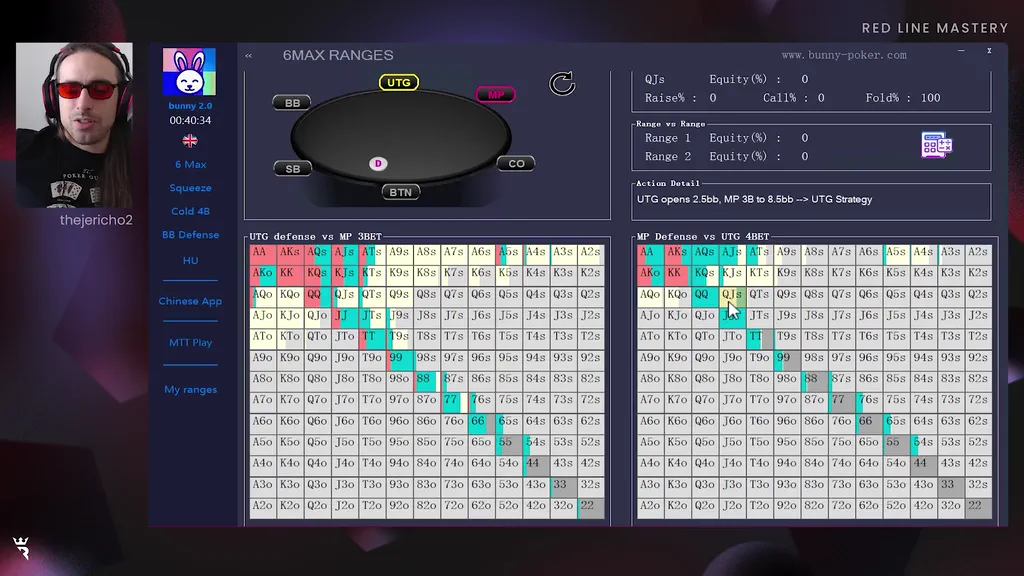
Task: Open the HU ranges section
Action: [190, 261]
